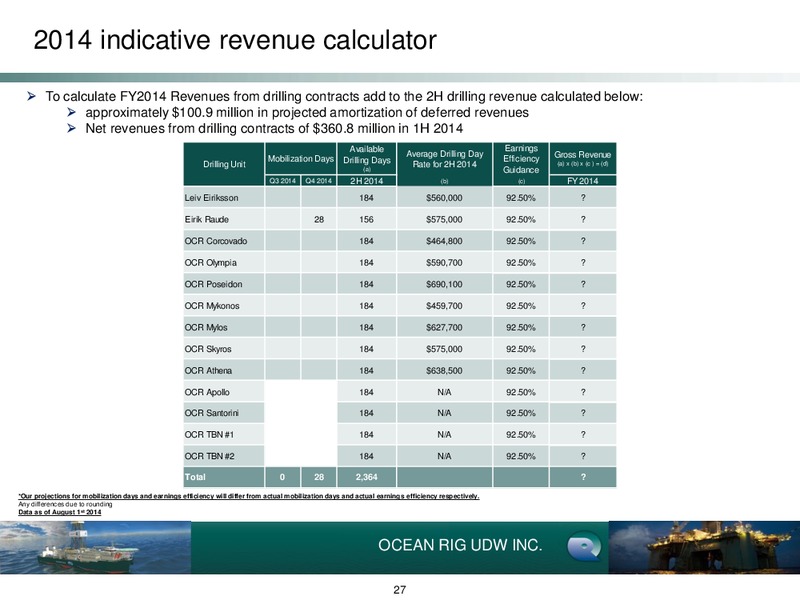Click the gross revenue '?' for Leiv Eiriksson

583,198
